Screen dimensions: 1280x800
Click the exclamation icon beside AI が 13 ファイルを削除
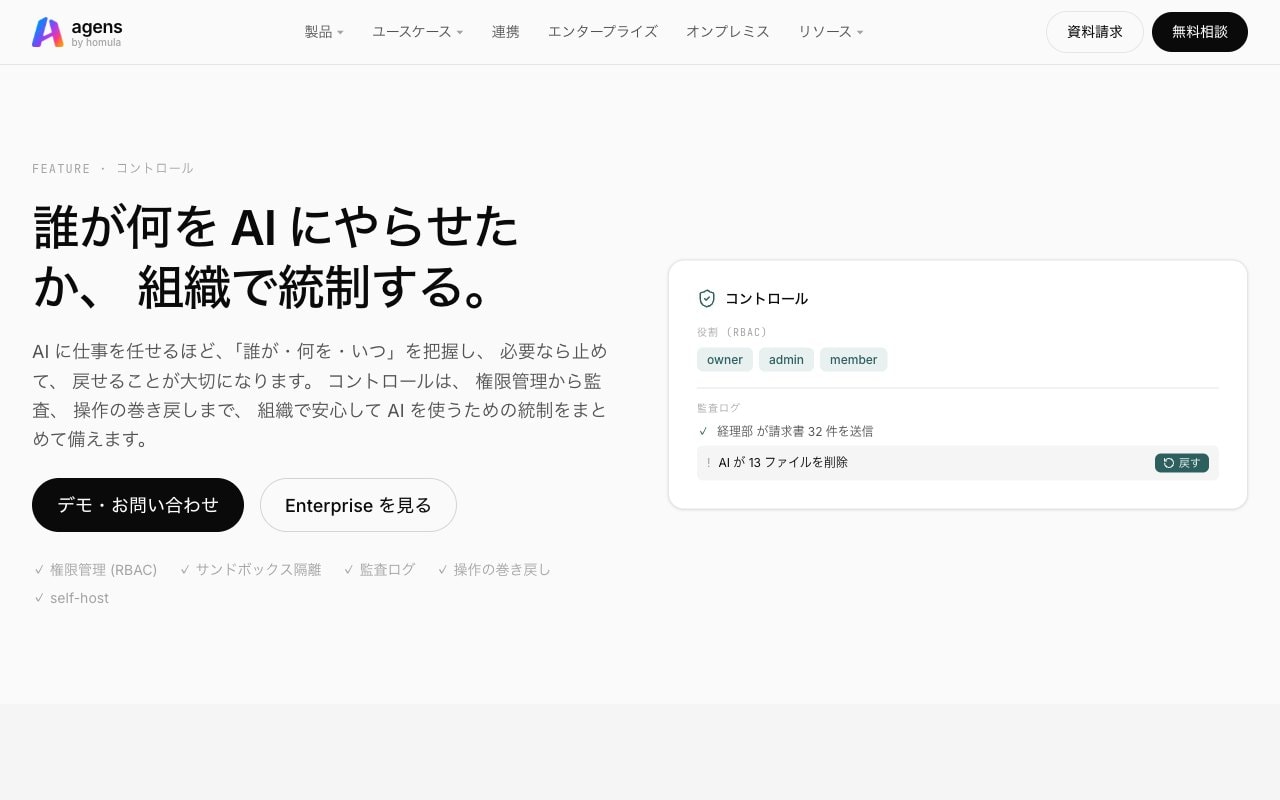coord(708,463)
